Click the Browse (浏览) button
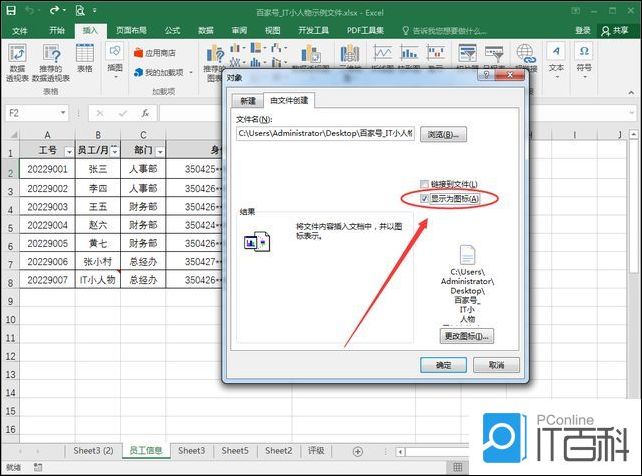642x476 pixels. pyautogui.click(x=443, y=134)
